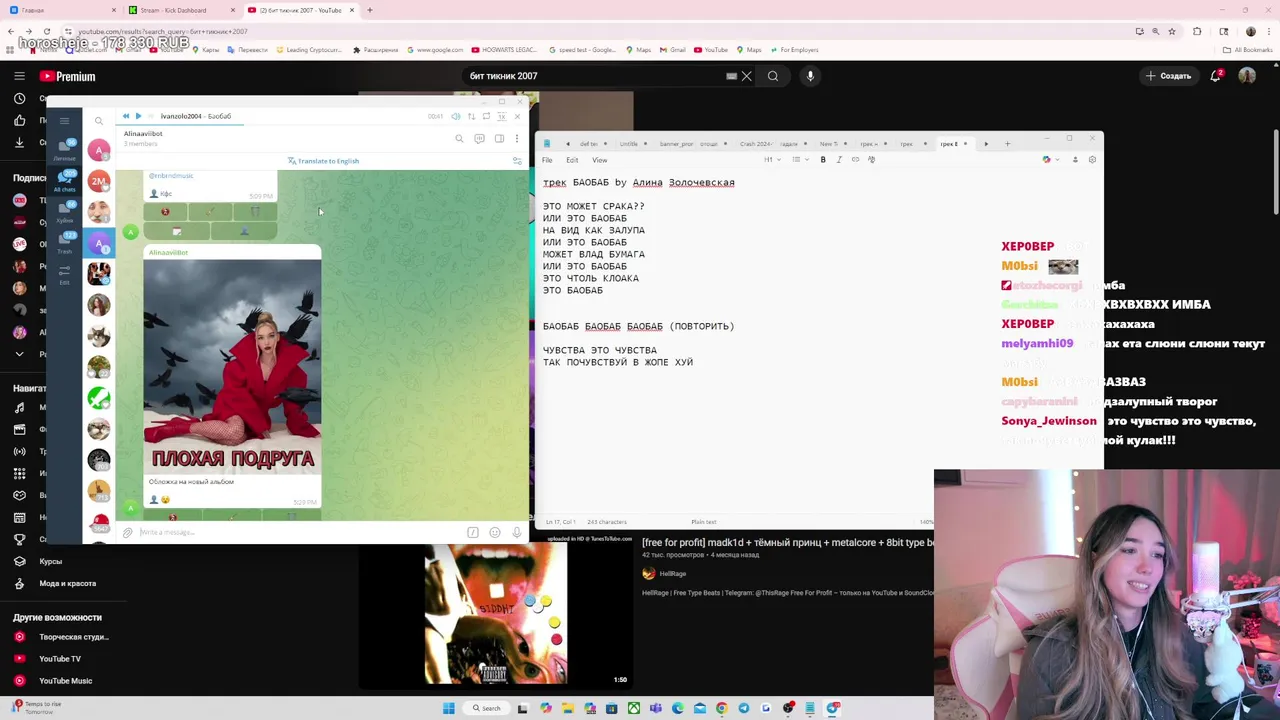Open Мода и красота in YouTube sidebar

pyautogui.click(x=68, y=583)
